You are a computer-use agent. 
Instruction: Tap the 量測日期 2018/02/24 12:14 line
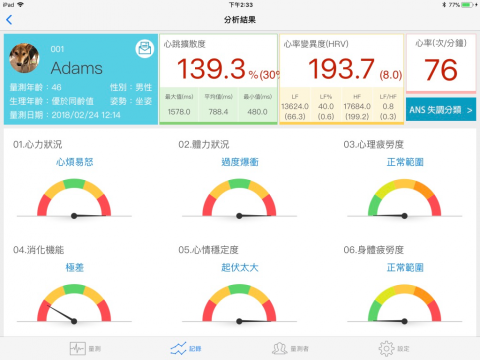[65, 115]
